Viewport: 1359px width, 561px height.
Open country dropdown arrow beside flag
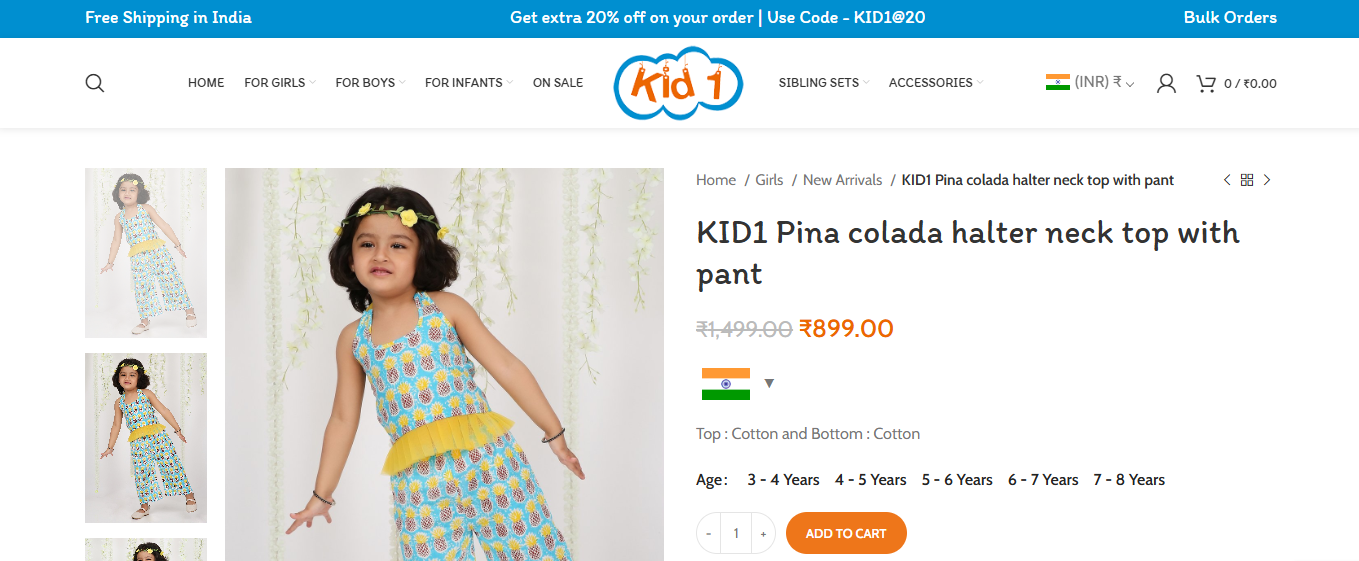tap(769, 383)
